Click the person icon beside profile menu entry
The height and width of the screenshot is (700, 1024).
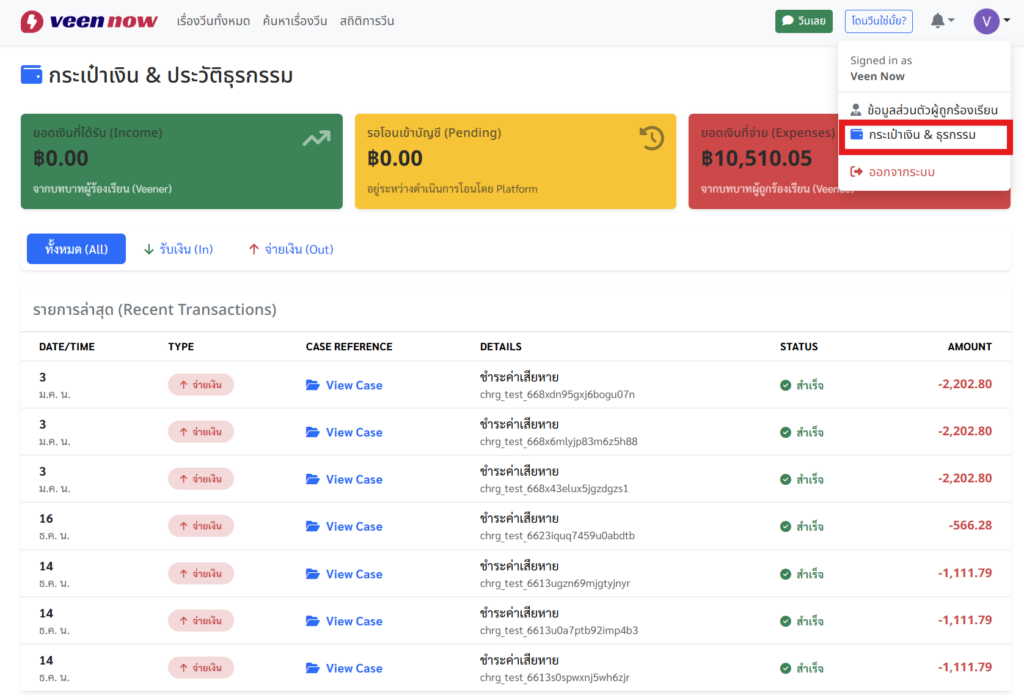[856, 109]
